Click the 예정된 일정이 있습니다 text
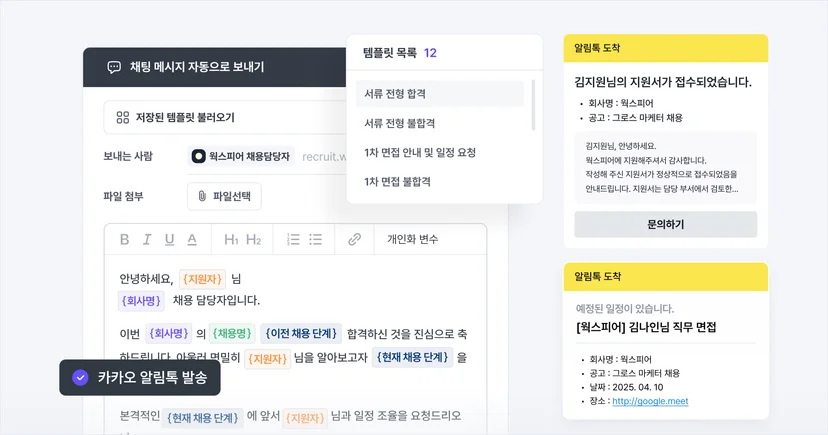This screenshot has height=435, width=828. (x=625, y=308)
